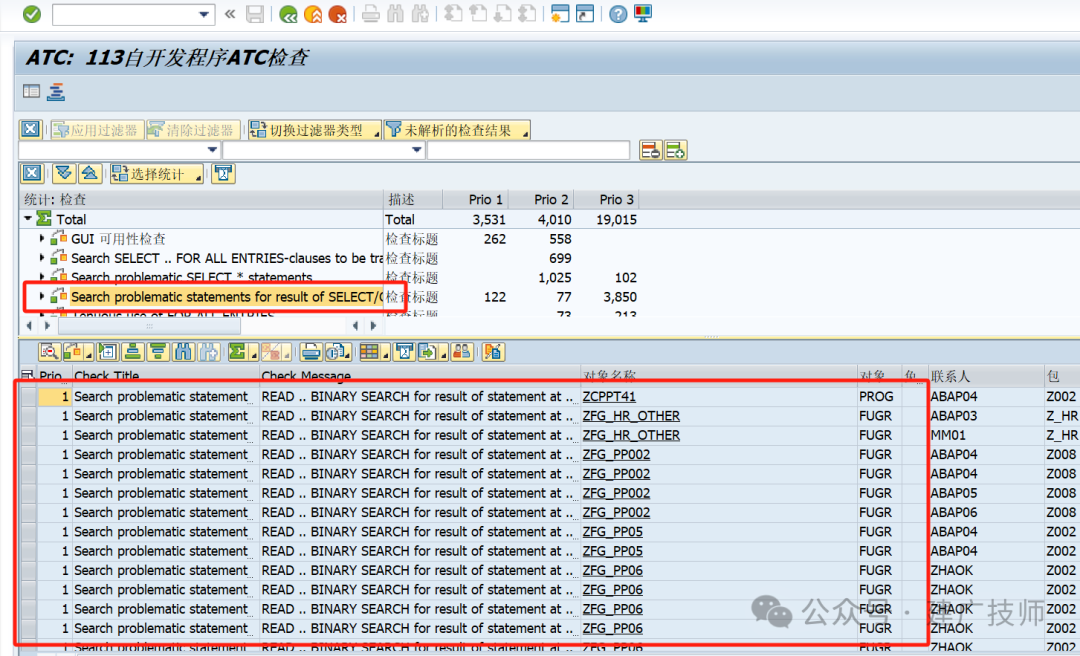1080x656 pixels.
Task: Select row checkbox for ZCPPT41
Action: pyautogui.click(x=28, y=397)
